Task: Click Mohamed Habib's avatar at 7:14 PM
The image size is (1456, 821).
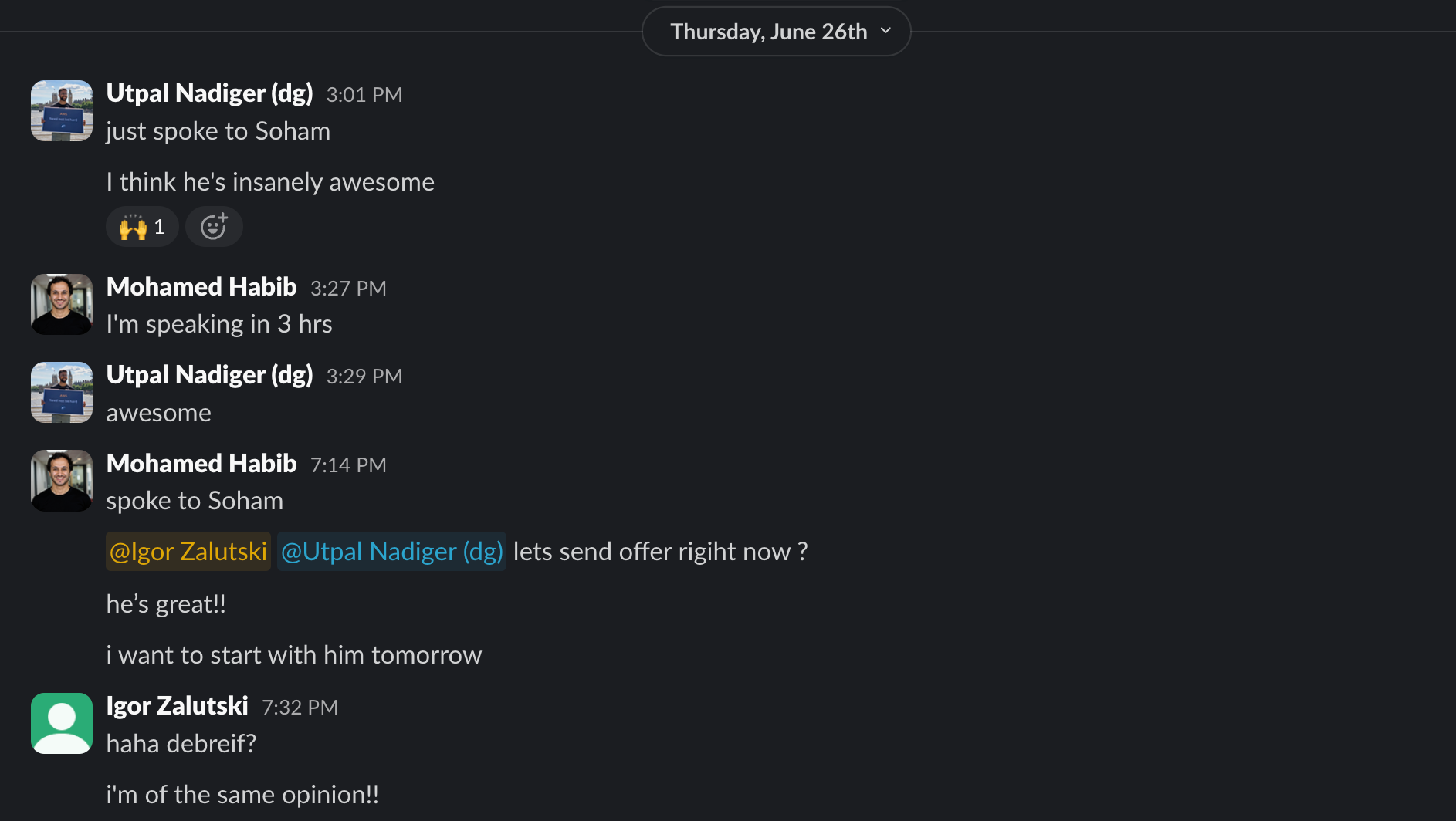Action: (x=62, y=481)
